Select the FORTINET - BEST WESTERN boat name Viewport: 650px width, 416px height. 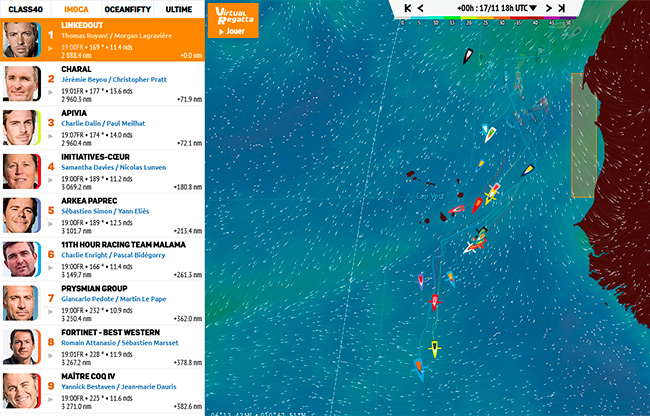point(110,332)
